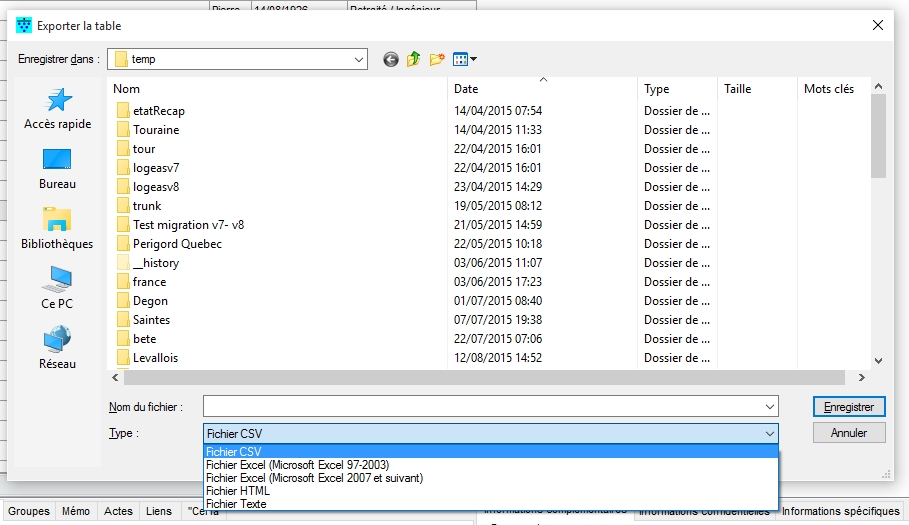Expand the Enregistrer dans folder dropdown

tap(359, 59)
